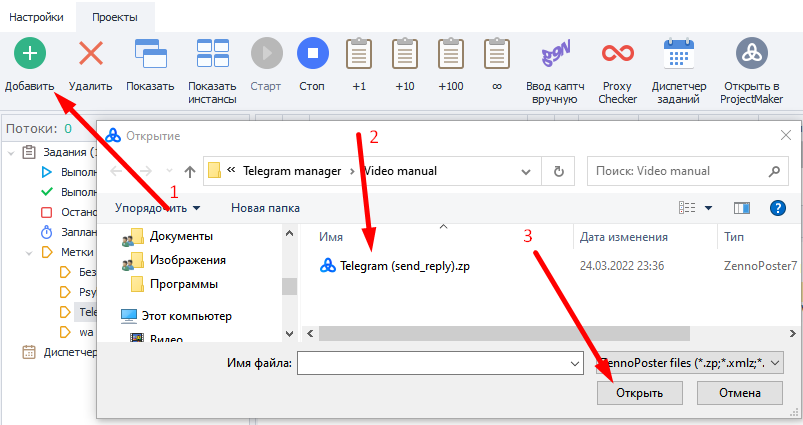Click the +1 clipboard icon
The image size is (803, 425).
coord(359,53)
